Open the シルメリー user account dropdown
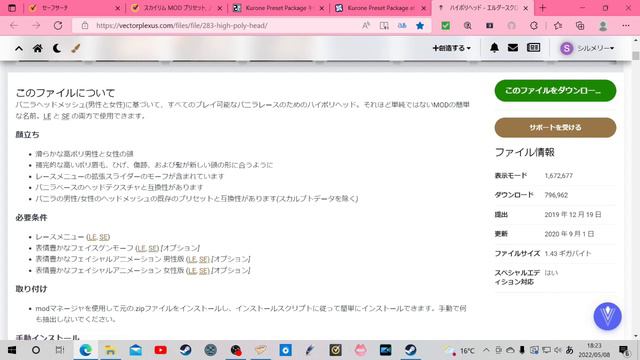This screenshot has width=640, height=360. pyautogui.click(x=587, y=48)
